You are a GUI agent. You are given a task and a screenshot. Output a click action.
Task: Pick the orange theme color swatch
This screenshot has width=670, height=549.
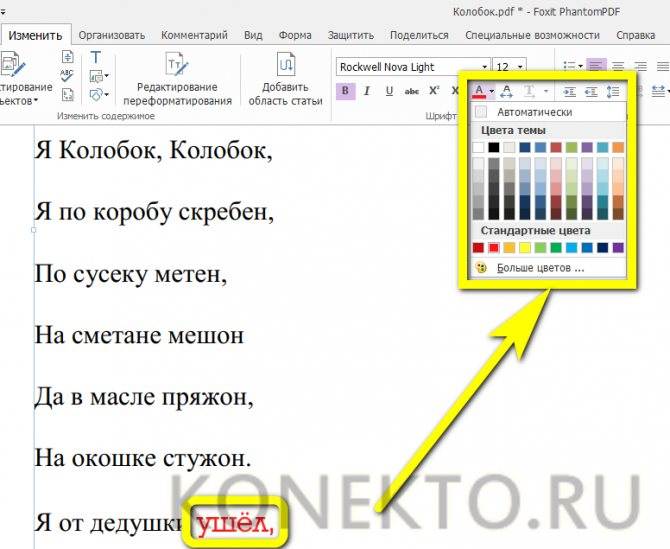tap(618, 147)
